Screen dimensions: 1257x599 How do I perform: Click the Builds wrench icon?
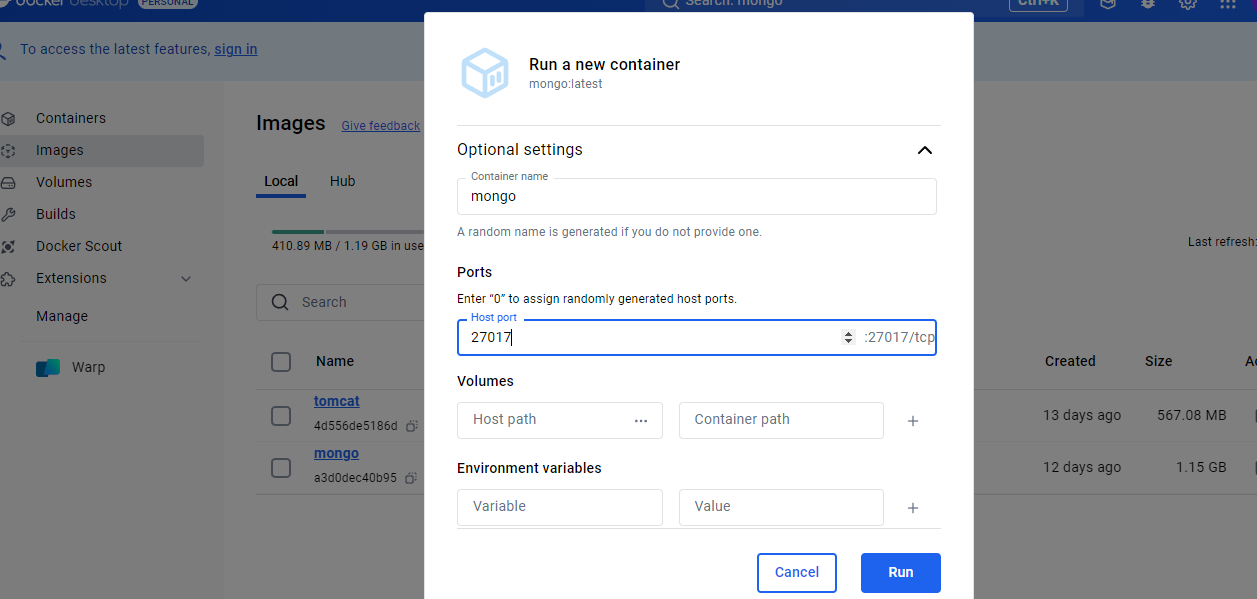[8, 215]
